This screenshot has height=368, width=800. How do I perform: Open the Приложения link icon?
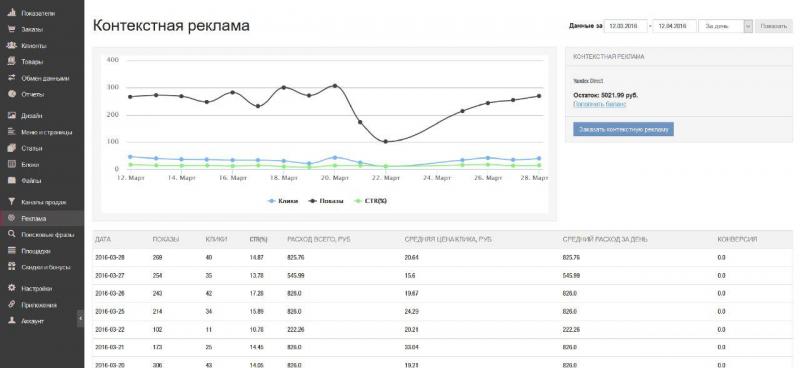point(11,305)
